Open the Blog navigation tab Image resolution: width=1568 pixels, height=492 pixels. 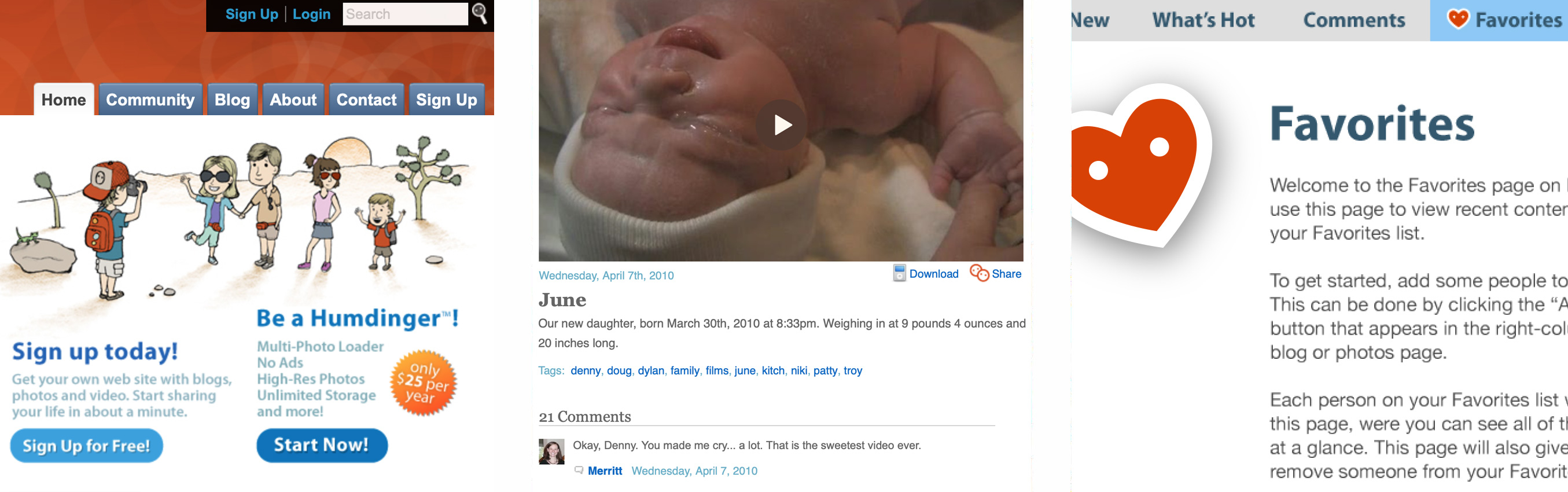coord(232,99)
